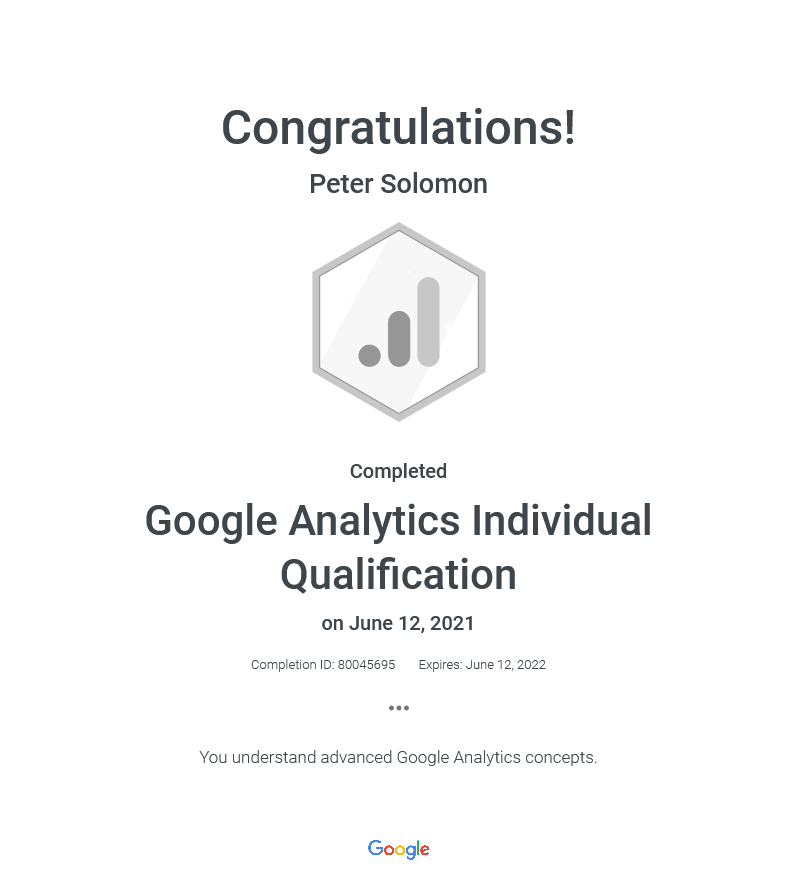Click the completion date June 12, 2021
Viewport: 787px width, 871px height.
click(x=412, y=623)
